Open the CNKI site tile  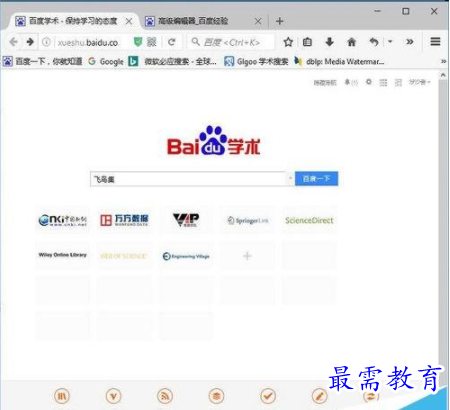[62, 220]
